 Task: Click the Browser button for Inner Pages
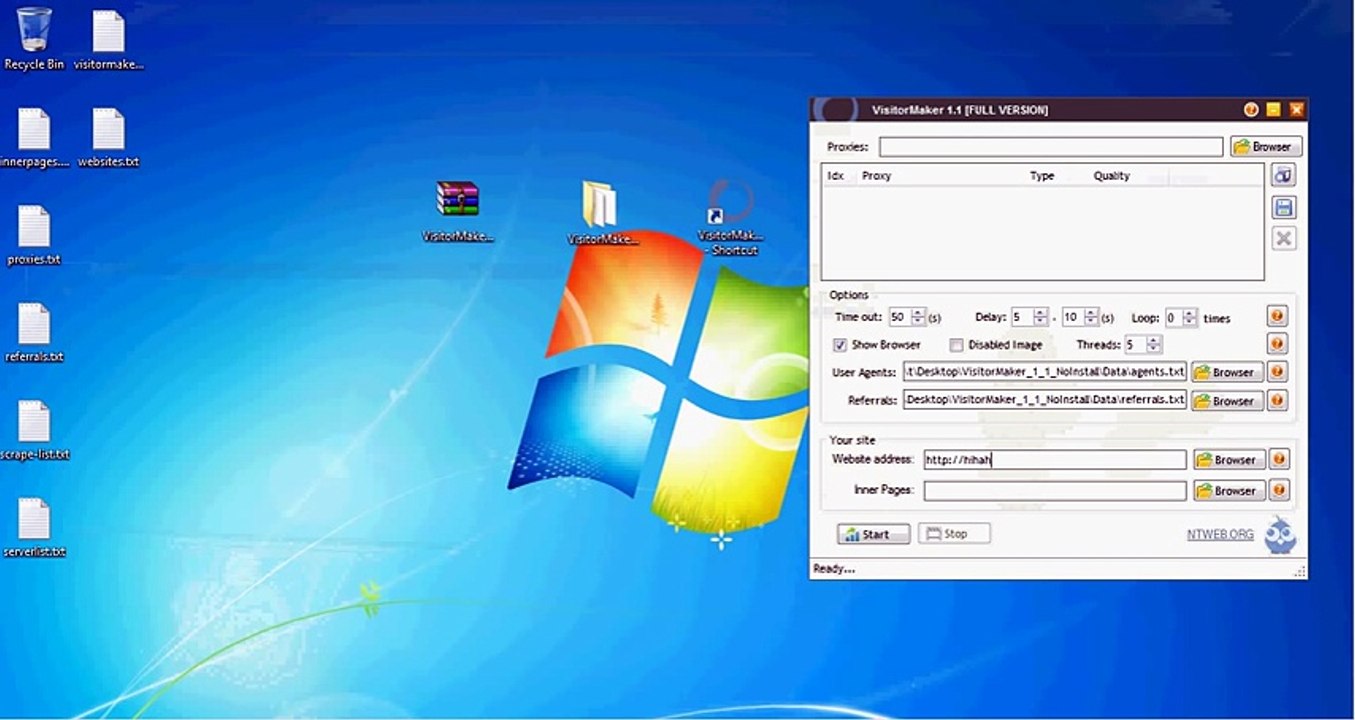coord(1229,490)
